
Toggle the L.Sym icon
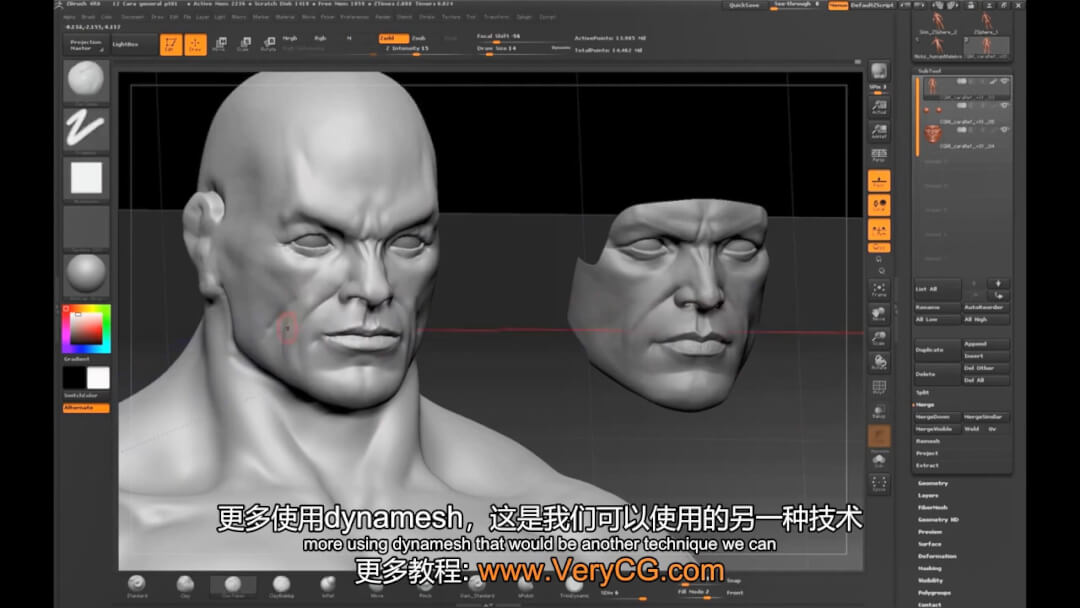[879, 230]
